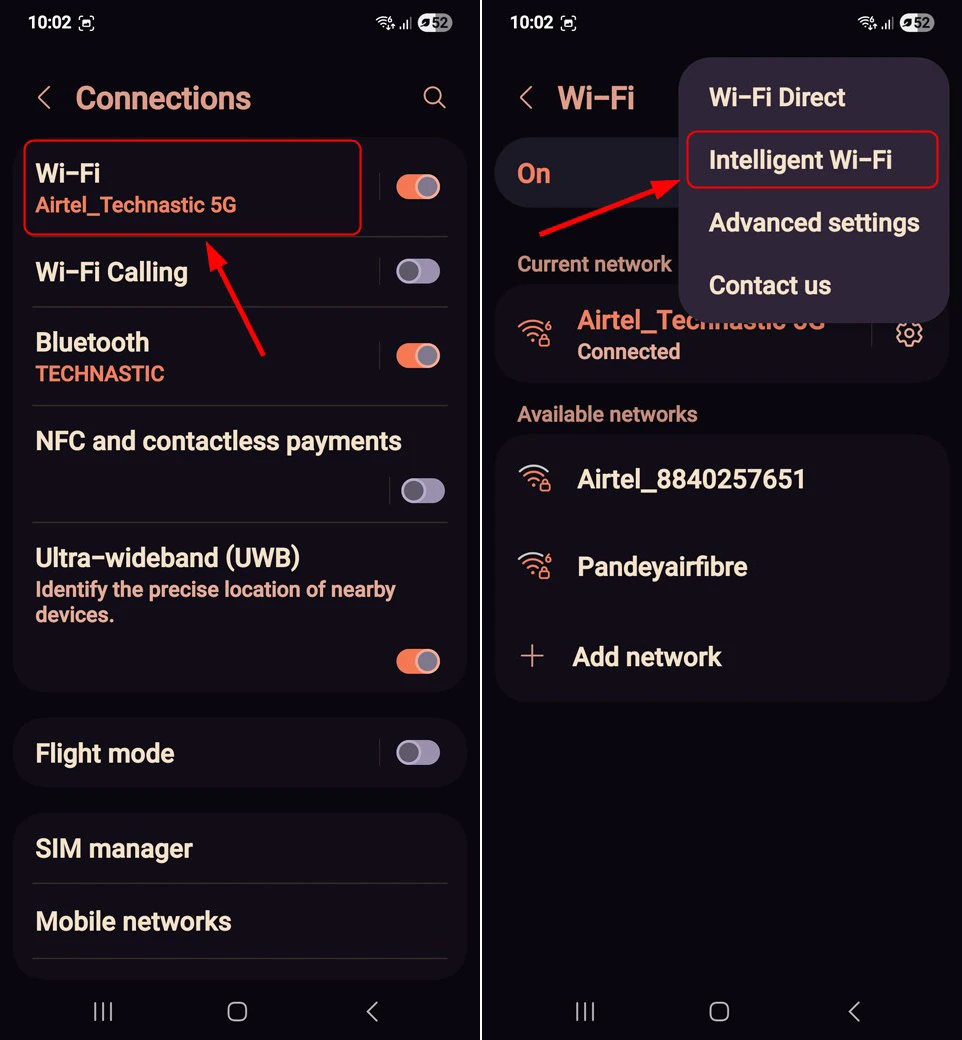962x1040 pixels.
Task: Enable the Wi-Fi Calling switch
Action: point(418,271)
